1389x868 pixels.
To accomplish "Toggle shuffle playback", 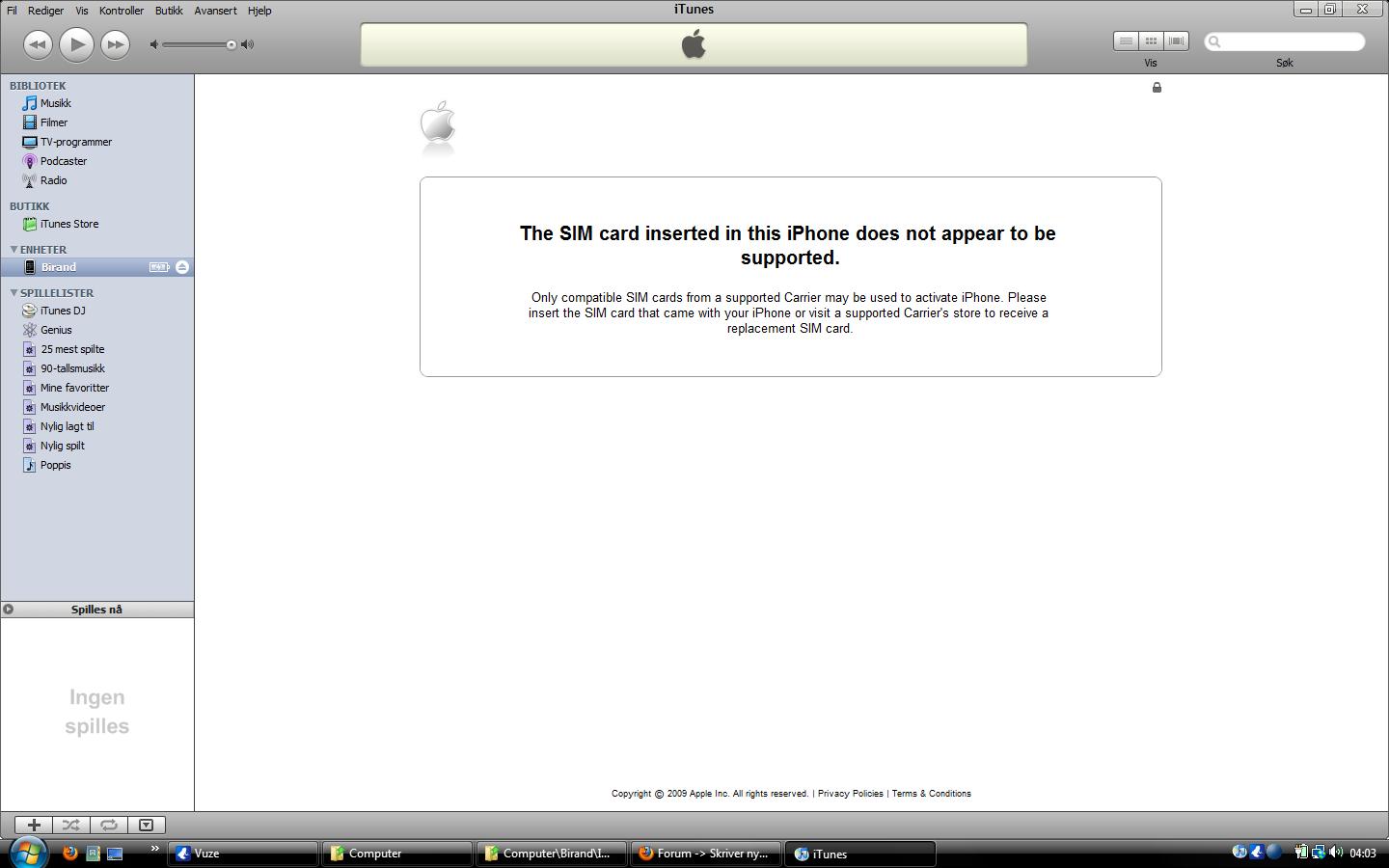I will click(70, 826).
